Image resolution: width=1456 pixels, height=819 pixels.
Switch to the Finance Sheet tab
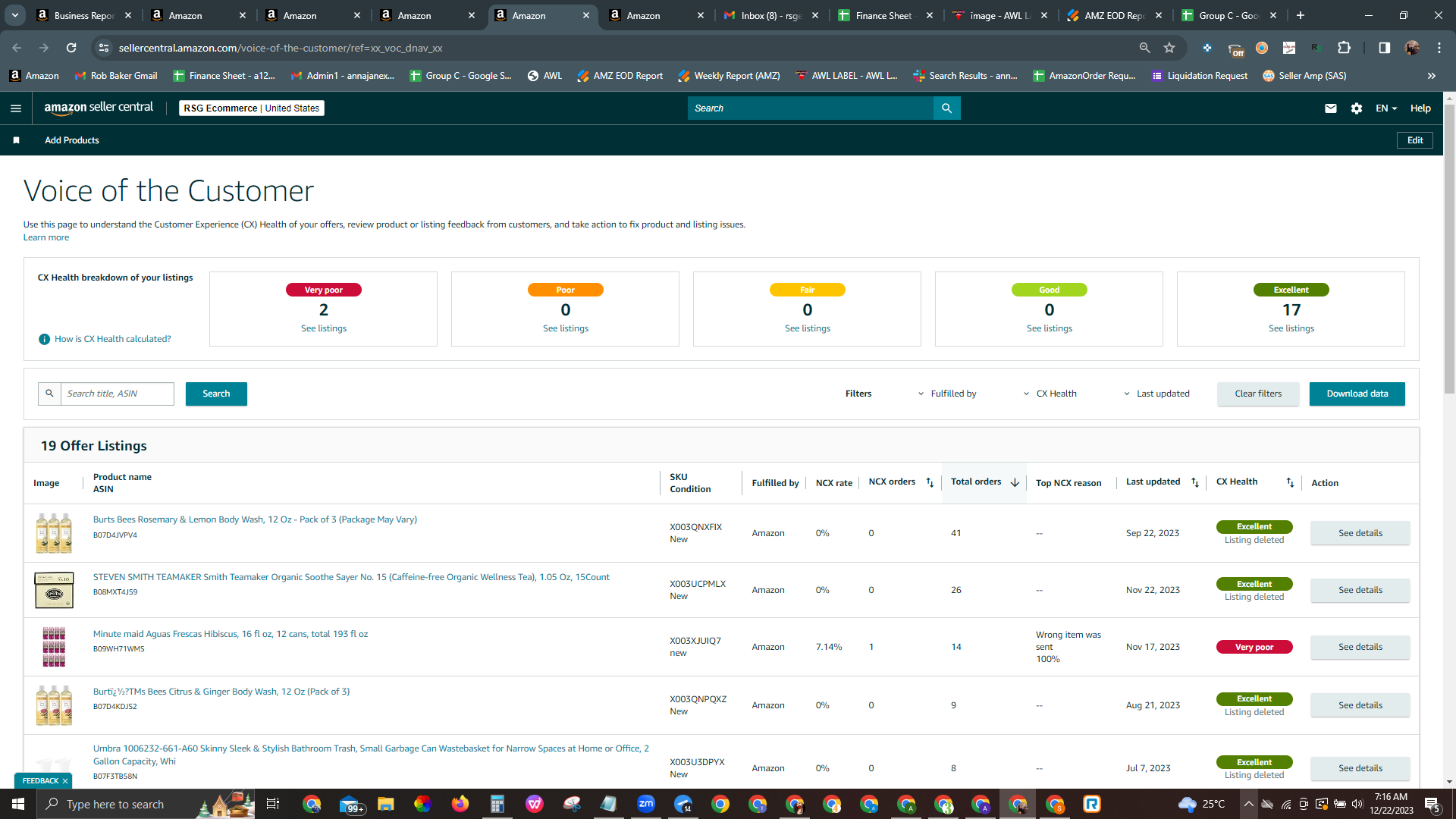point(885,15)
